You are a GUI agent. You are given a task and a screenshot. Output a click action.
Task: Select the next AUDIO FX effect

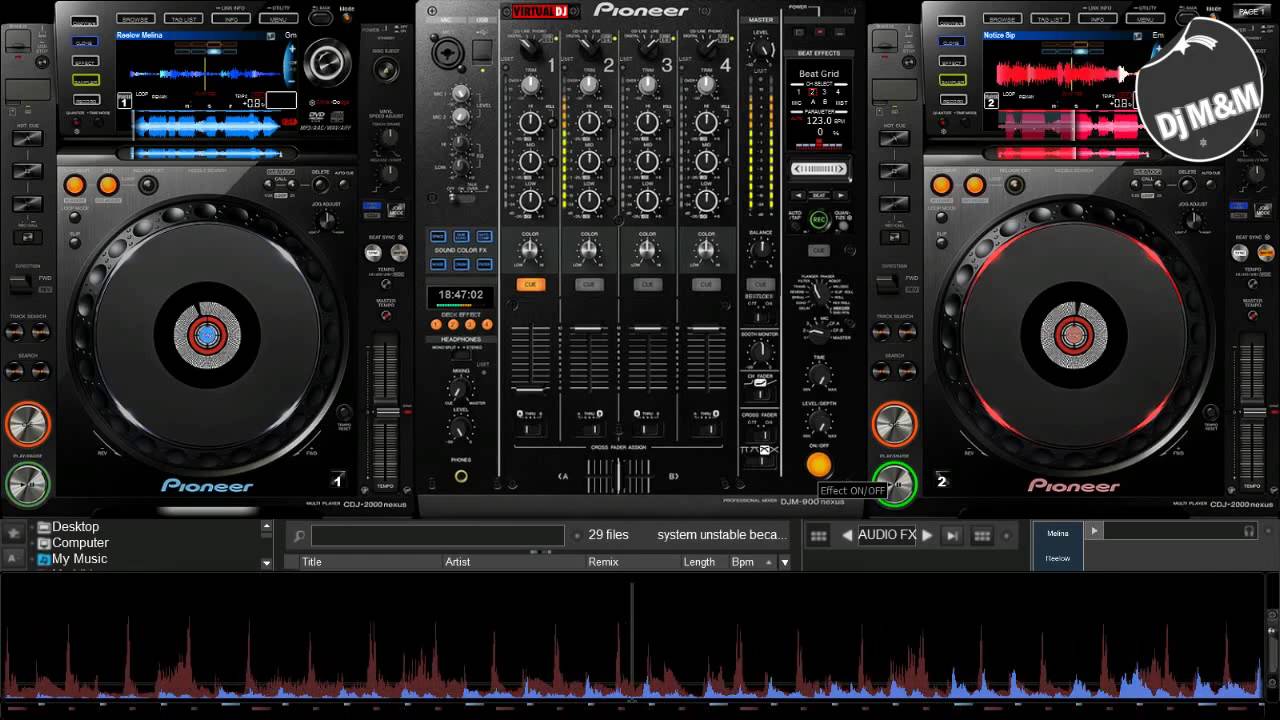pos(927,535)
